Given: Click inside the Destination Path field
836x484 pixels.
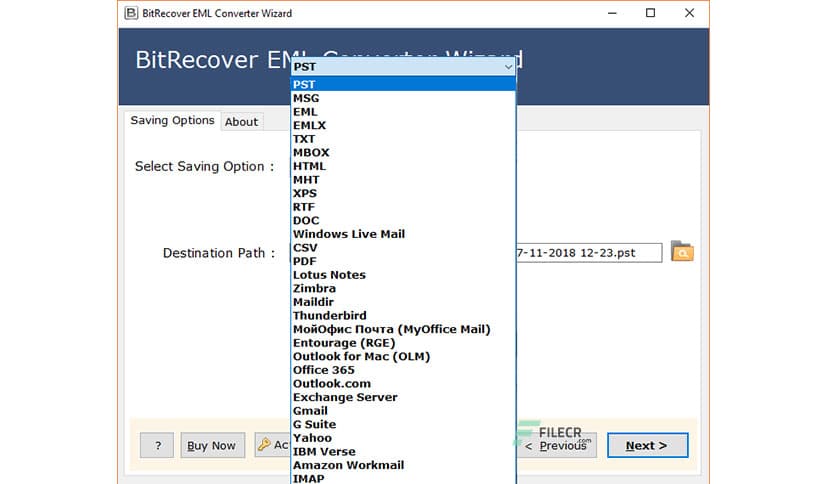Looking at the screenshot, I should click(589, 252).
